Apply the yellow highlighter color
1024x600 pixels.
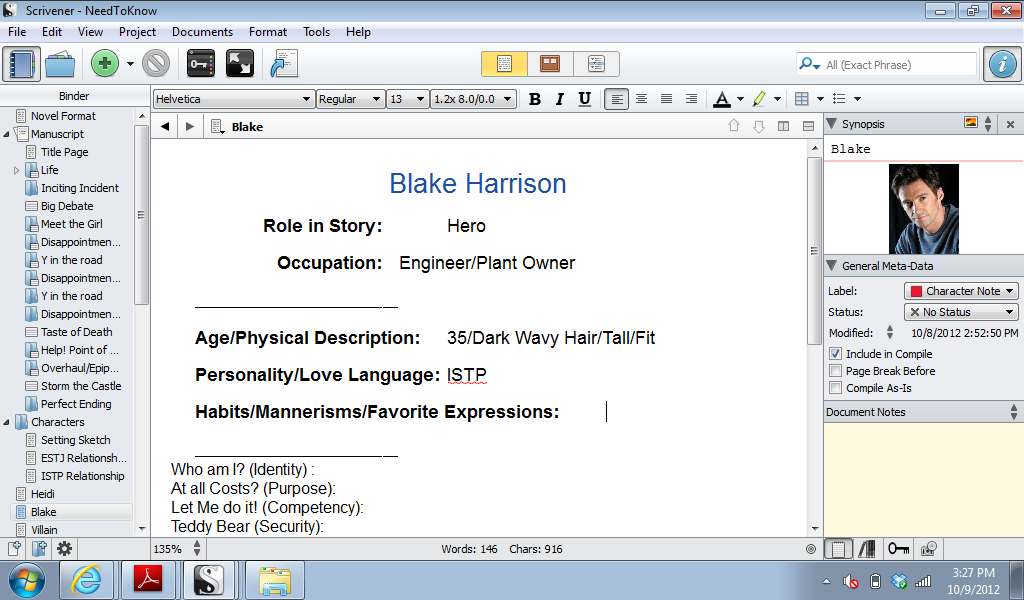(x=758, y=99)
